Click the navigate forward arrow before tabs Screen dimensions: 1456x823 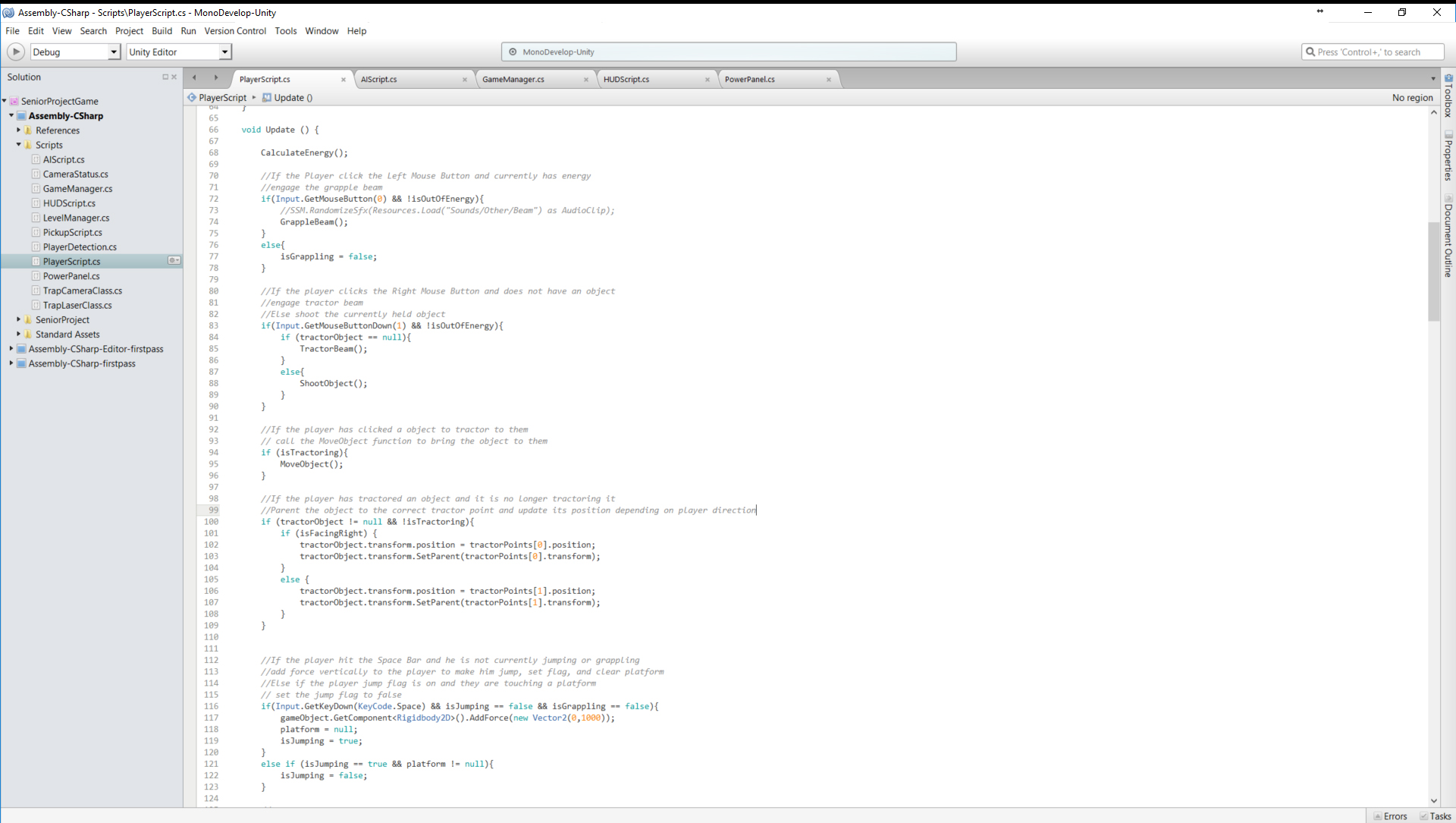(216, 77)
